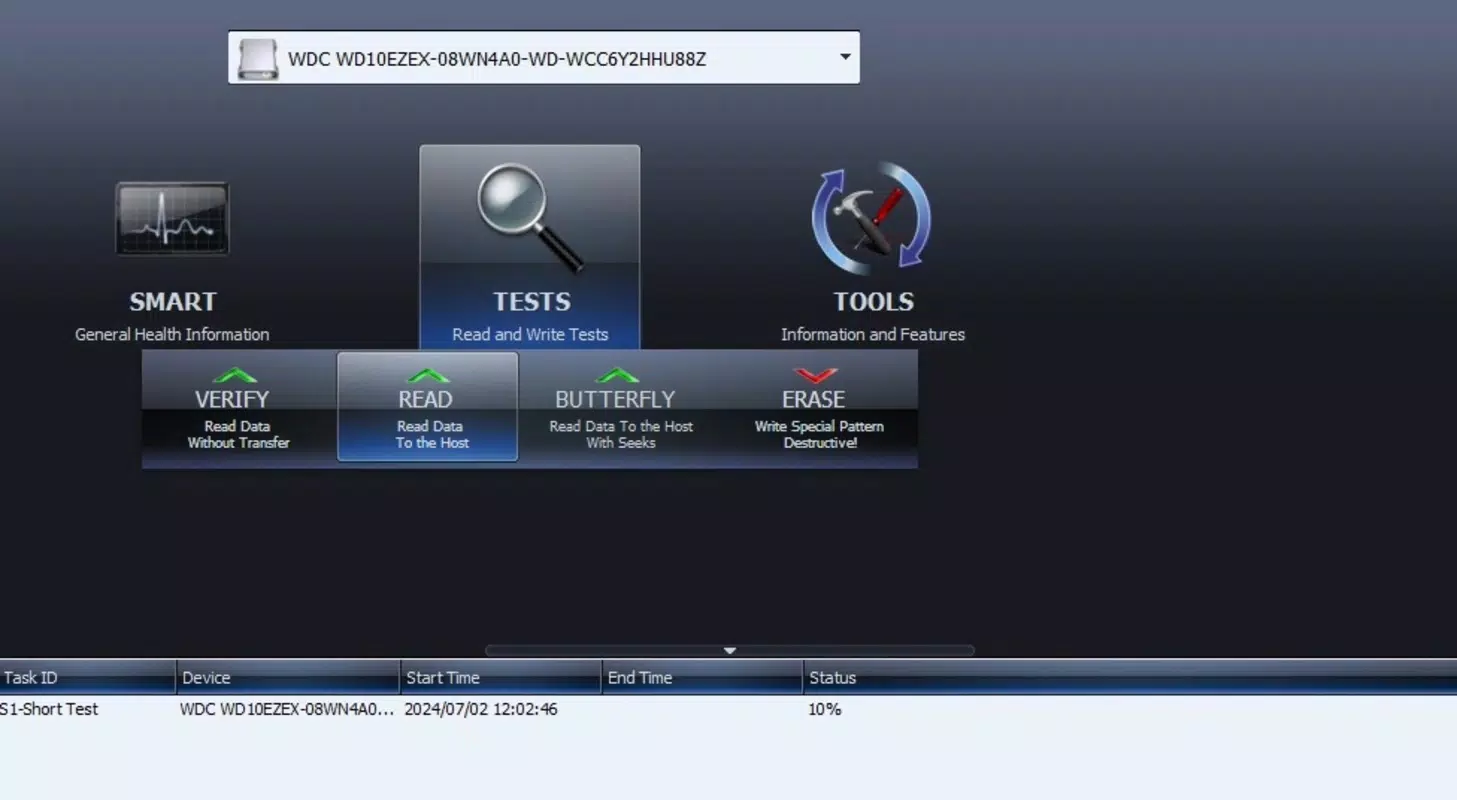Image resolution: width=1457 pixels, height=800 pixels.
Task: Collapse the panel with the small down triangle
Action: (x=730, y=651)
